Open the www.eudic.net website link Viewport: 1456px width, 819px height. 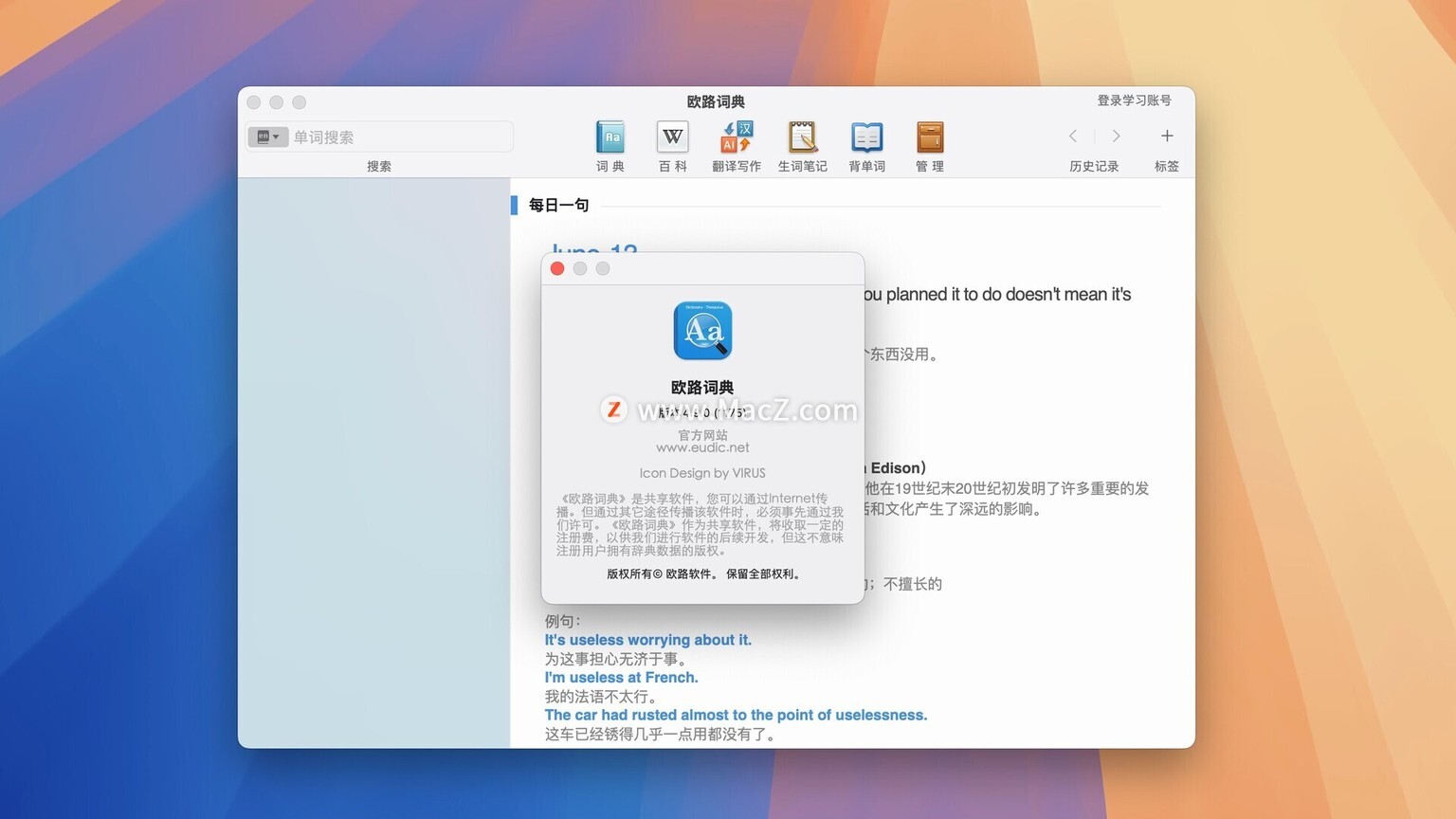[702, 447]
